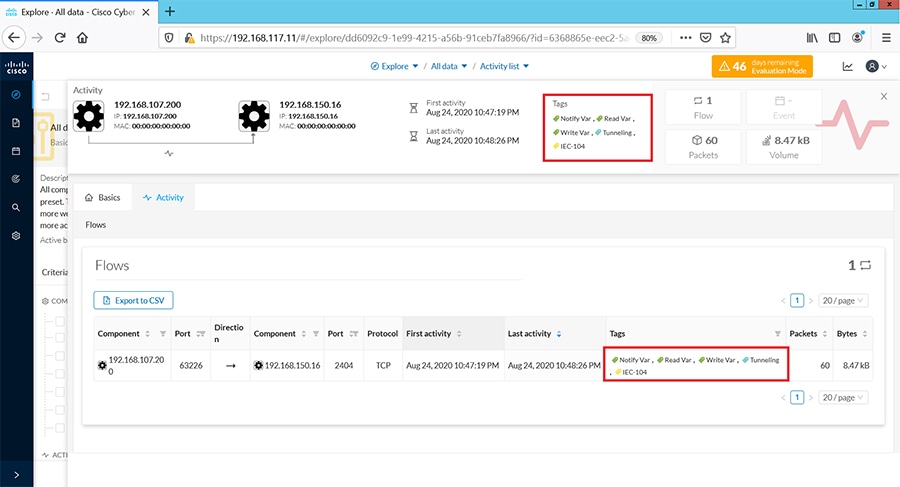Open the Firefox account avatar icon
The height and width of the screenshot is (487, 900).
[x=858, y=37]
